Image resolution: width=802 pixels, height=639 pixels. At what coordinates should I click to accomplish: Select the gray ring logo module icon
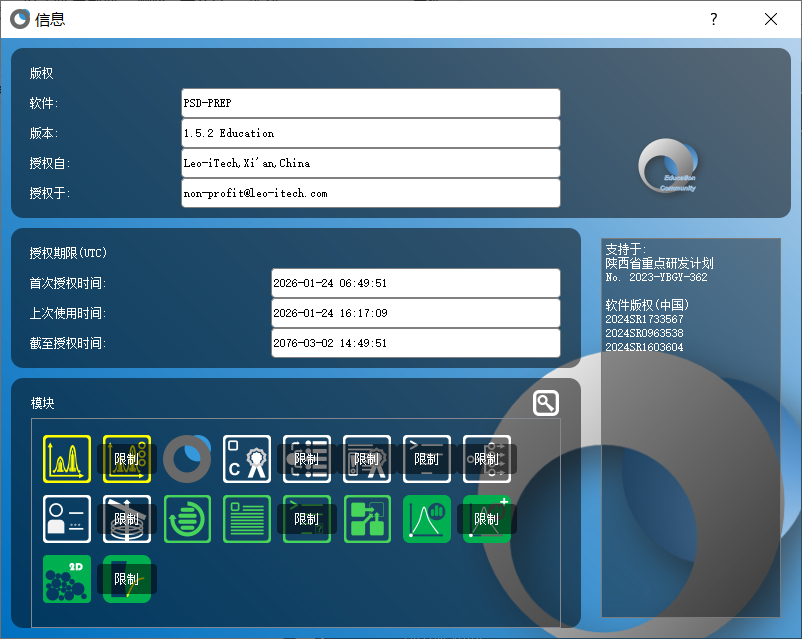point(187,459)
